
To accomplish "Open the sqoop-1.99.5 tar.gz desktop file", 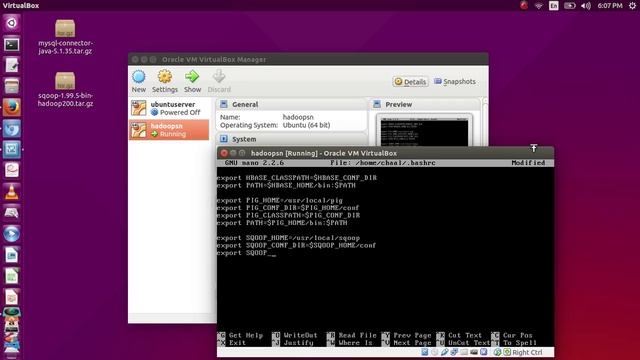I will click(x=65, y=89).
